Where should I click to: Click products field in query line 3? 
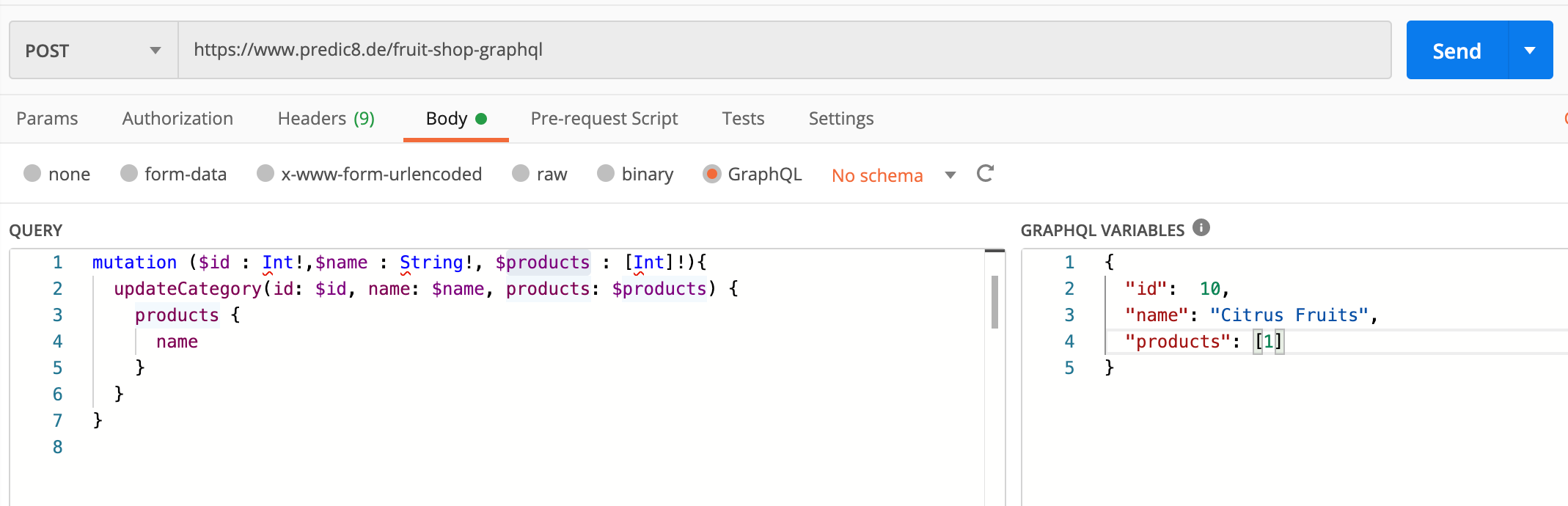[177, 315]
